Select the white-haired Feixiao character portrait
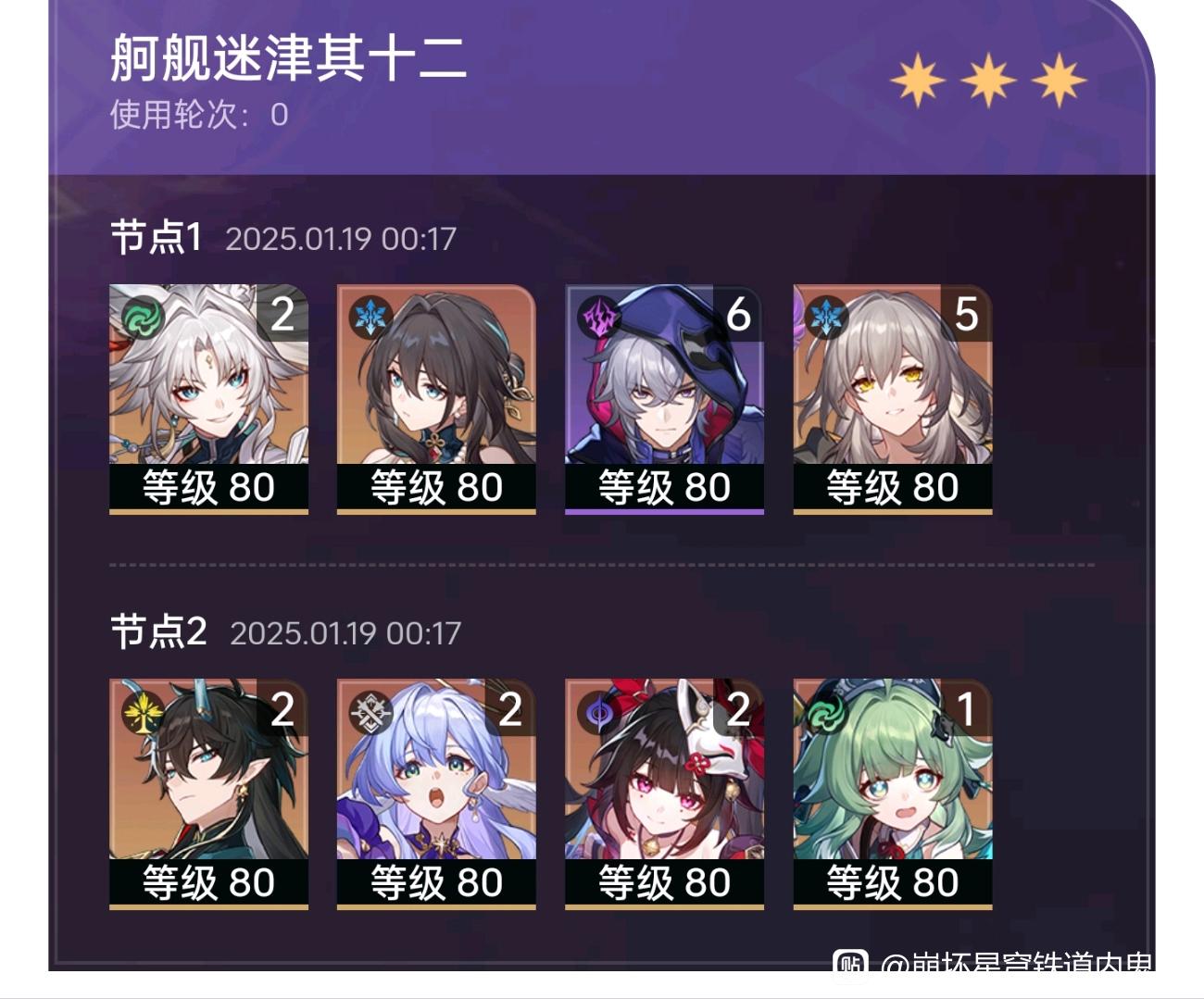1204x999 pixels. coord(208,398)
